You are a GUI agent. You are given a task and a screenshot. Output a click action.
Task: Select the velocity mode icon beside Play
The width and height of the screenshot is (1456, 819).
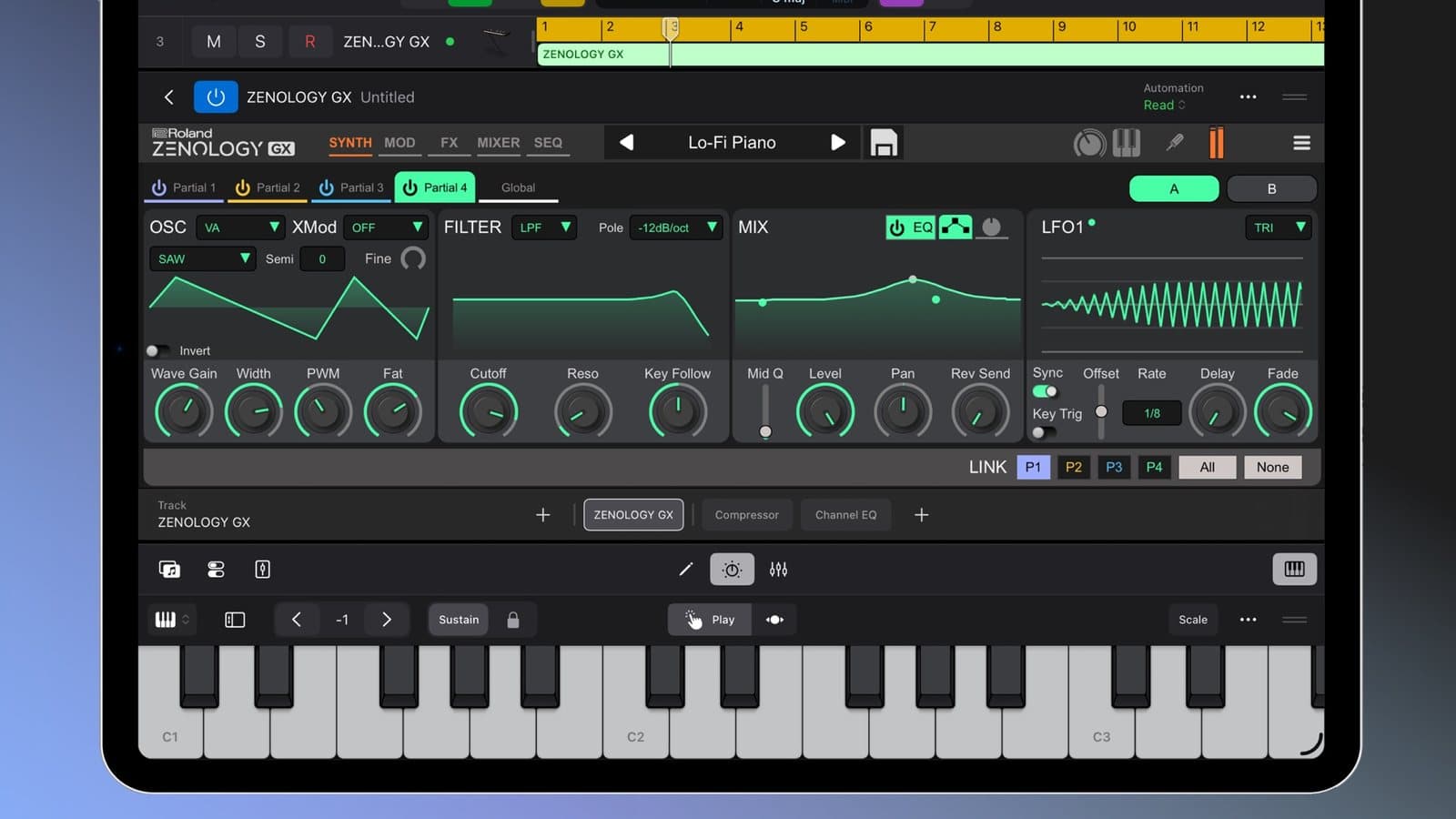[774, 620]
